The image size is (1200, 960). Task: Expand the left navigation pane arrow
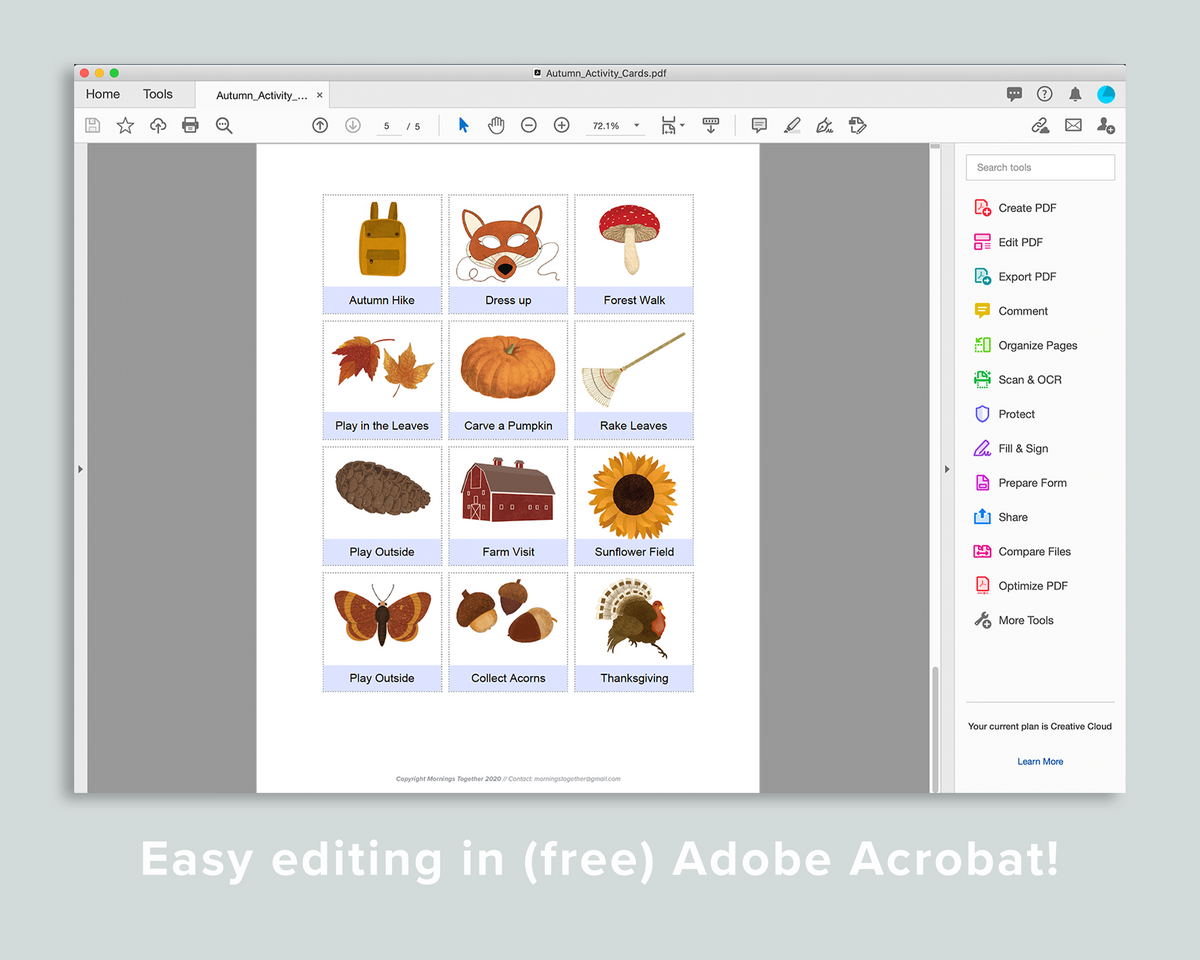point(81,468)
